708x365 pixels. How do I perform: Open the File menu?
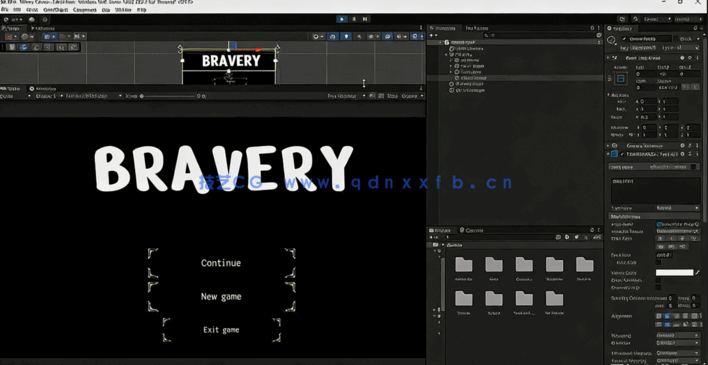point(5,9)
